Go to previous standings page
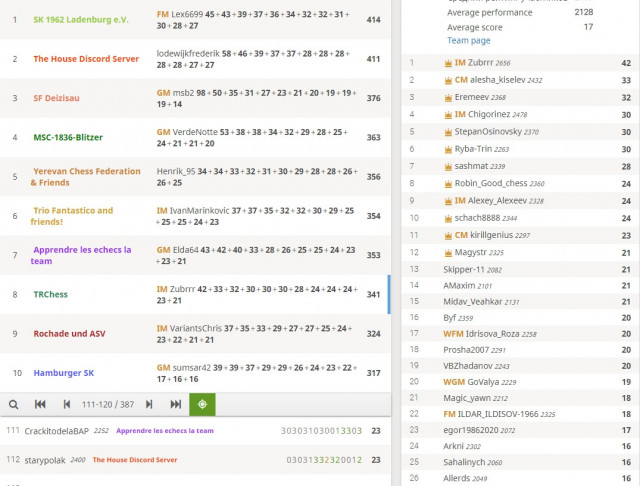The height and width of the screenshot is (486, 640). click(x=67, y=404)
